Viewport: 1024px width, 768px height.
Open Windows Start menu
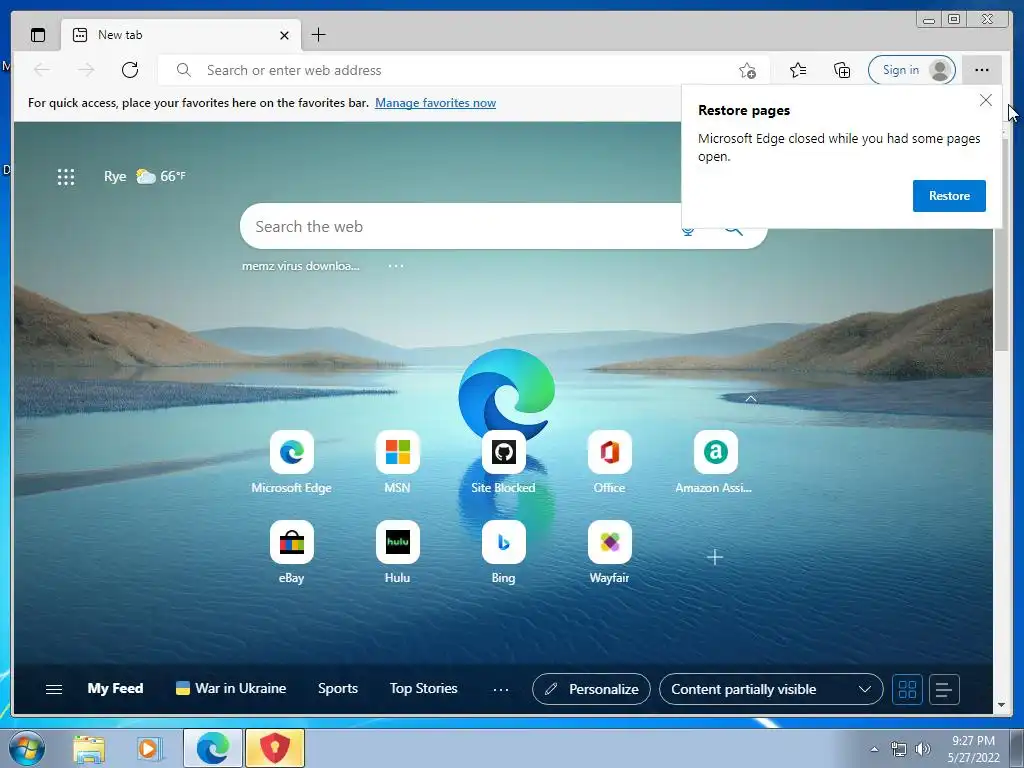point(25,748)
